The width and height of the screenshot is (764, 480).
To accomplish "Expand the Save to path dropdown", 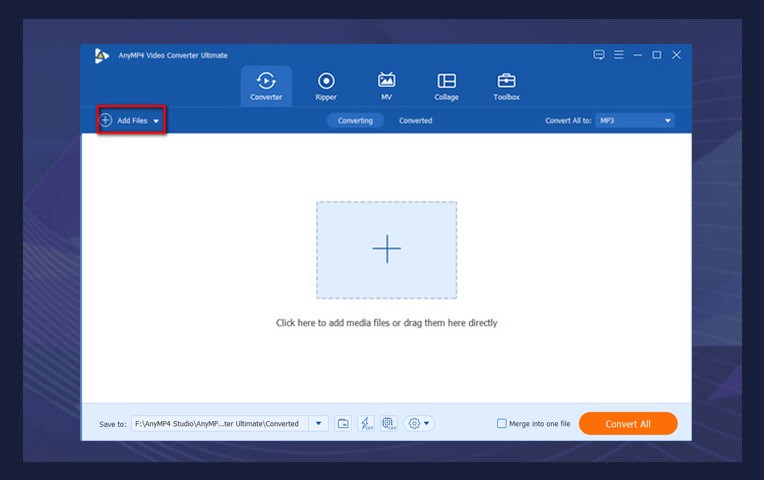I will click(x=319, y=424).
